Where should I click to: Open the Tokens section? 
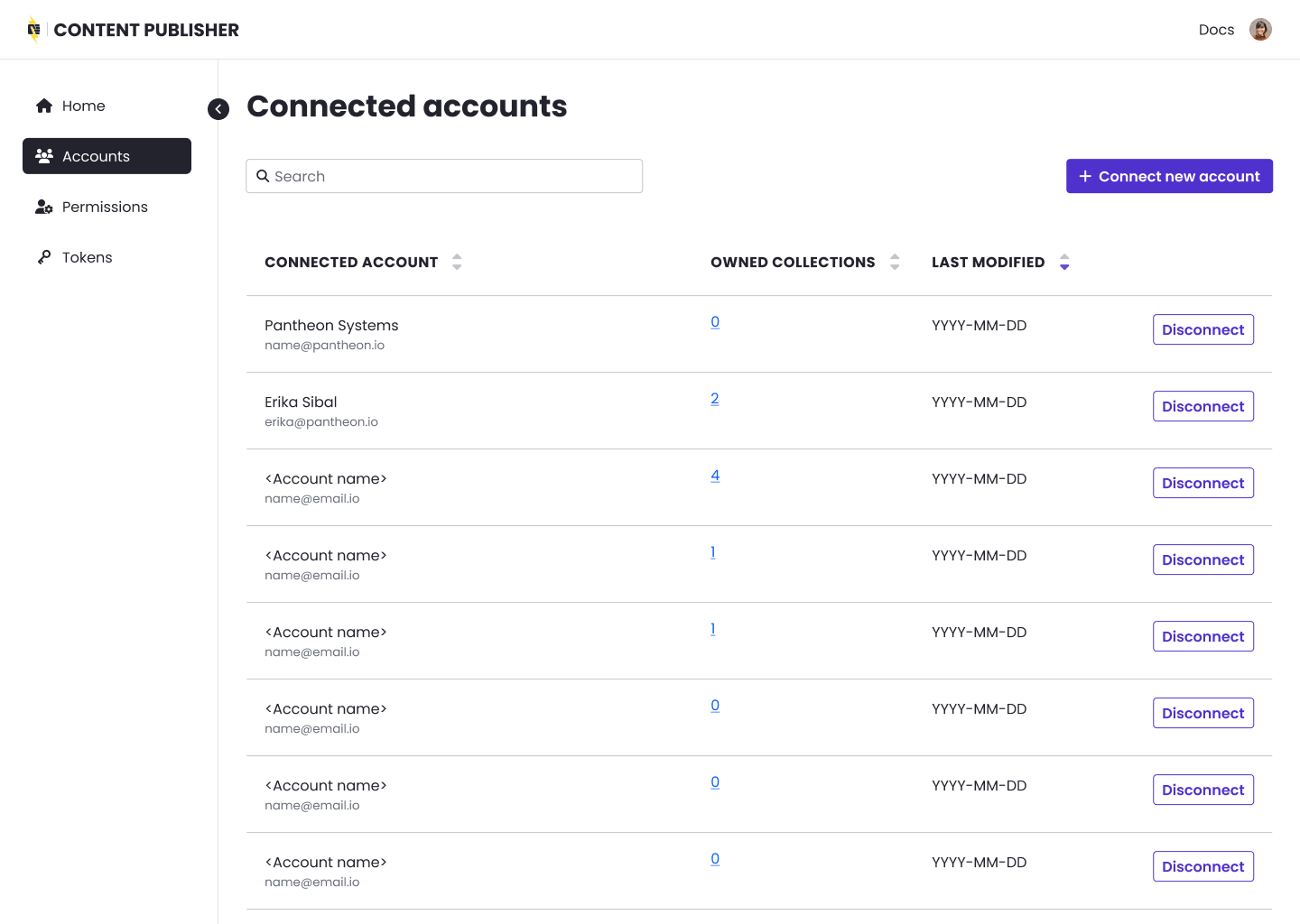pos(87,257)
